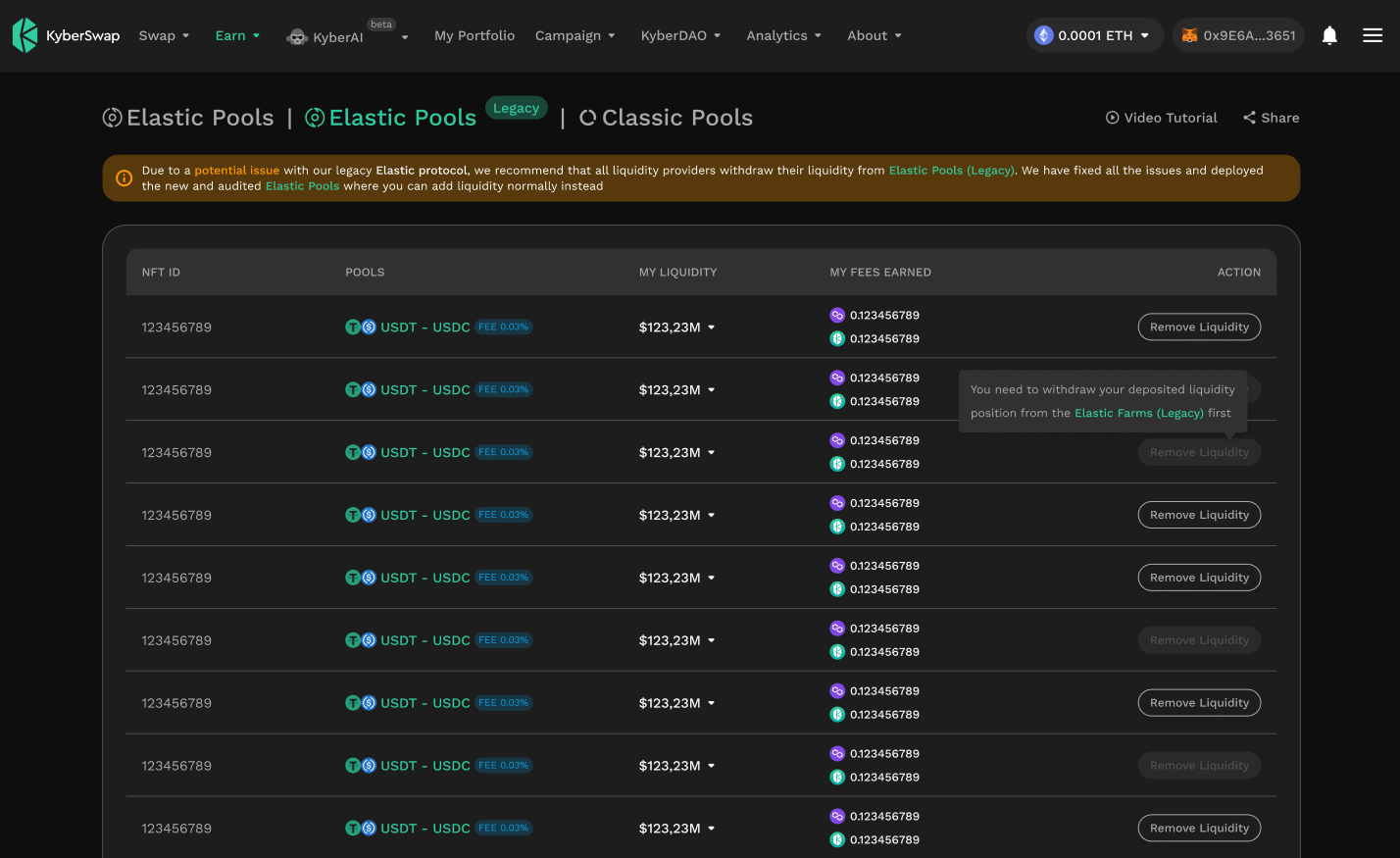Image resolution: width=1400 pixels, height=858 pixels.
Task: Expand the first row's $123,23M liquidity caret
Action: (712, 328)
